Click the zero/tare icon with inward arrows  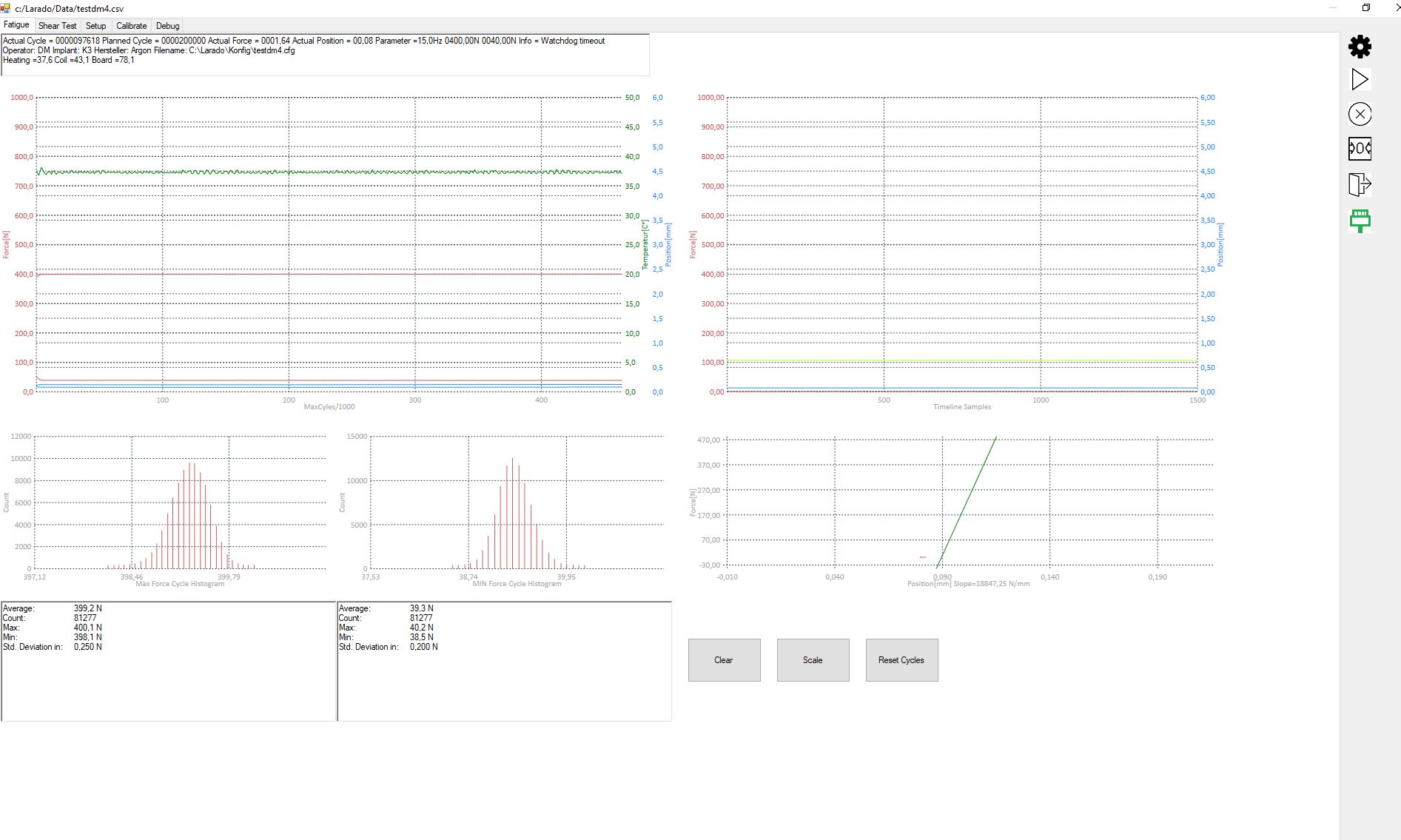point(1360,149)
